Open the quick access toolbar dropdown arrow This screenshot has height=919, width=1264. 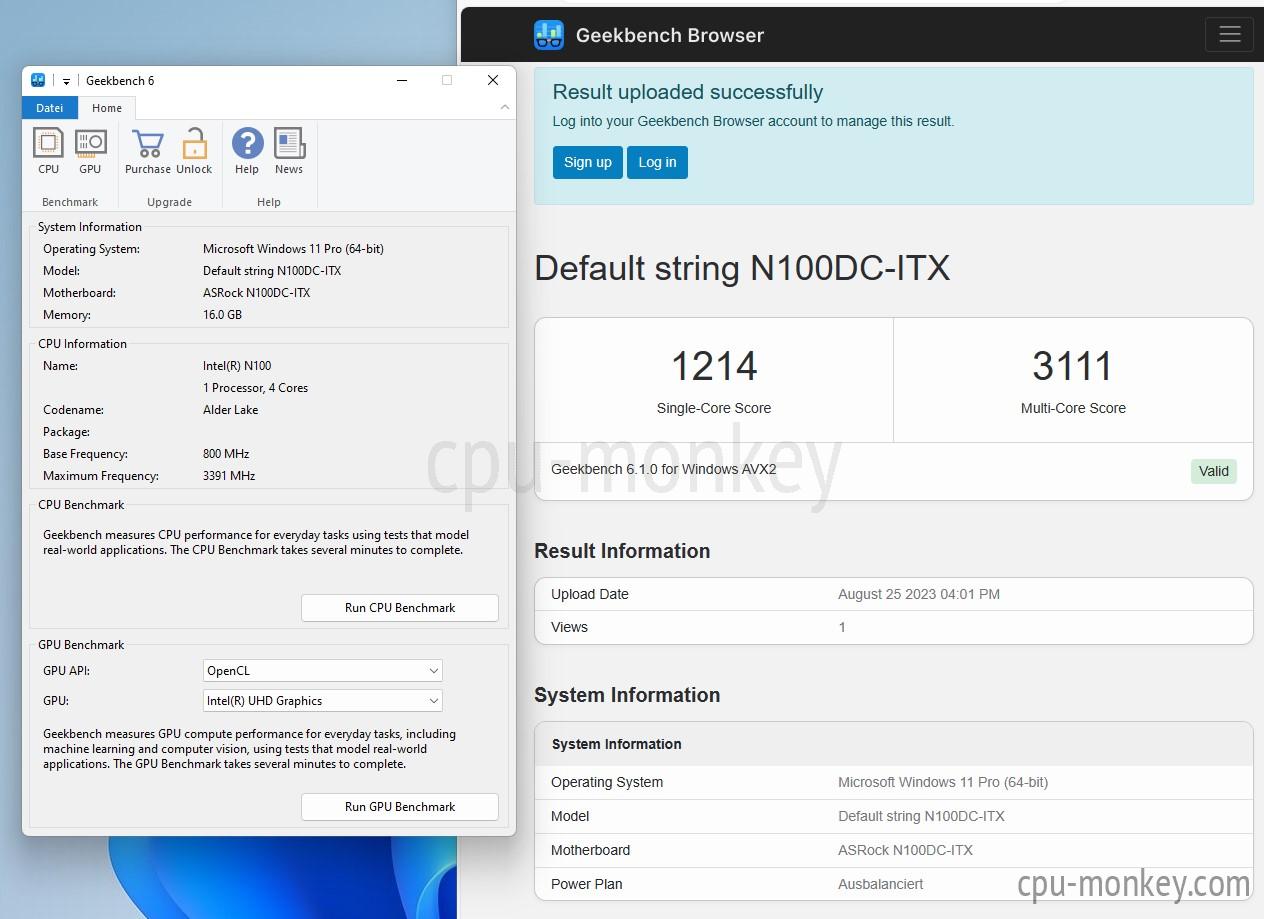tap(66, 81)
